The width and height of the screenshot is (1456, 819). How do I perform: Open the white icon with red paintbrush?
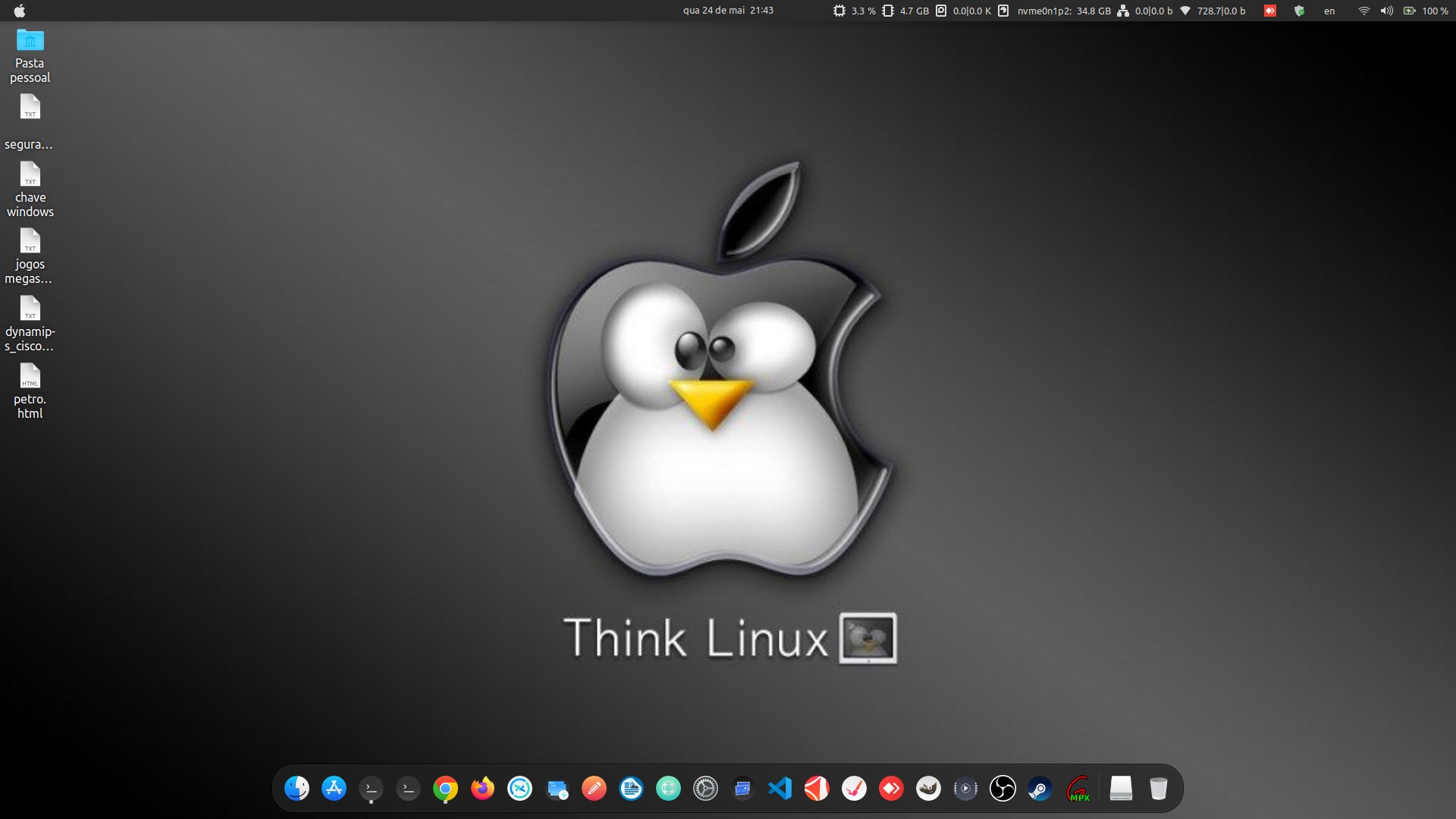854,789
